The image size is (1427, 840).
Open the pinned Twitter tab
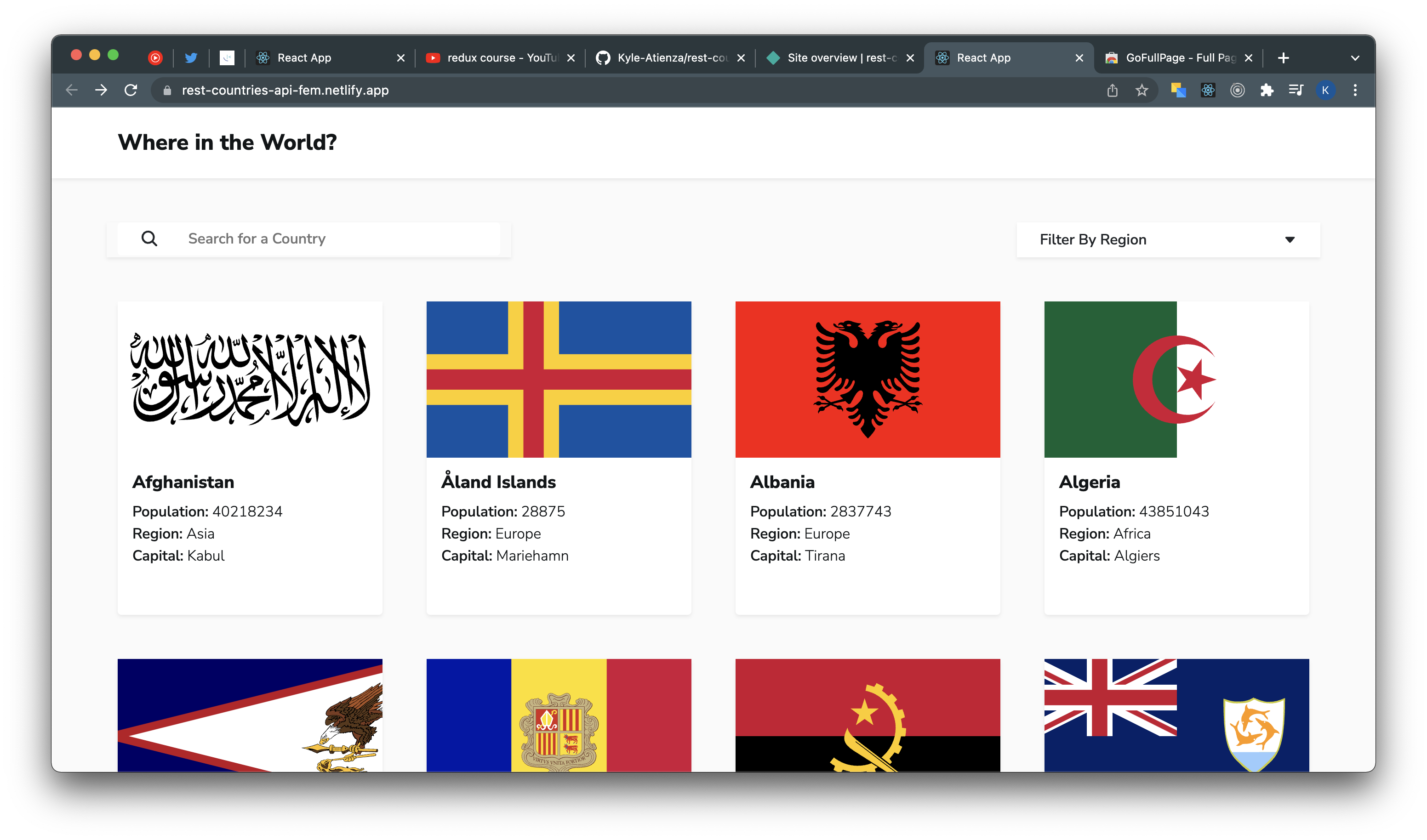tap(191, 57)
